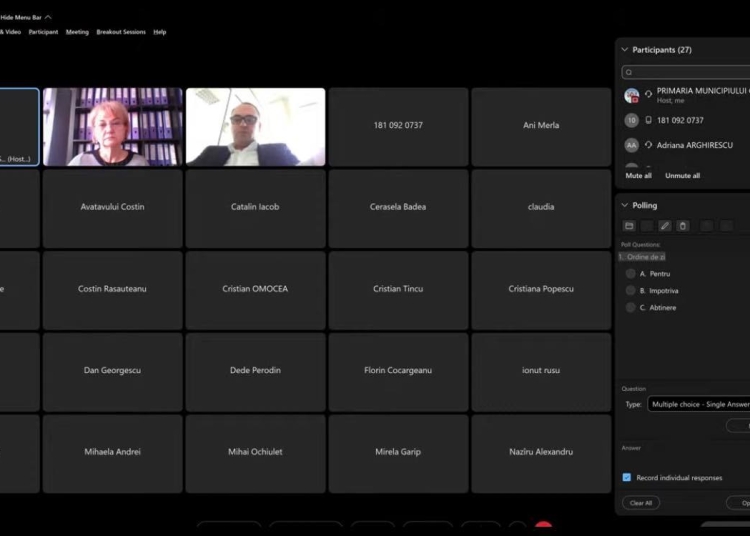Click the headset icon beside Adriana ARGHIRESCU
Viewport: 750px width, 536px height.
pos(648,145)
